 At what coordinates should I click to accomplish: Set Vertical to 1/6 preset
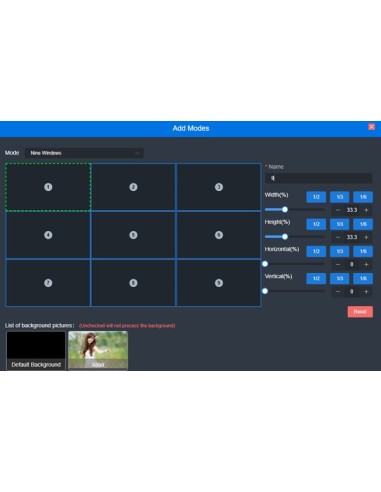pyautogui.click(x=363, y=278)
